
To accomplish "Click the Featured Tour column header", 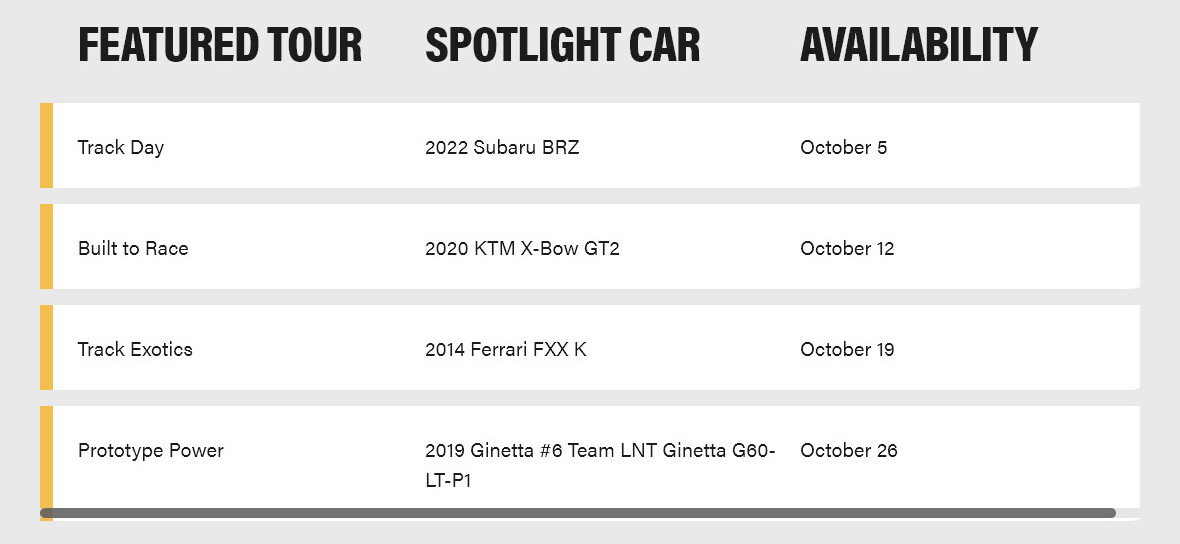I will click(x=220, y=44).
